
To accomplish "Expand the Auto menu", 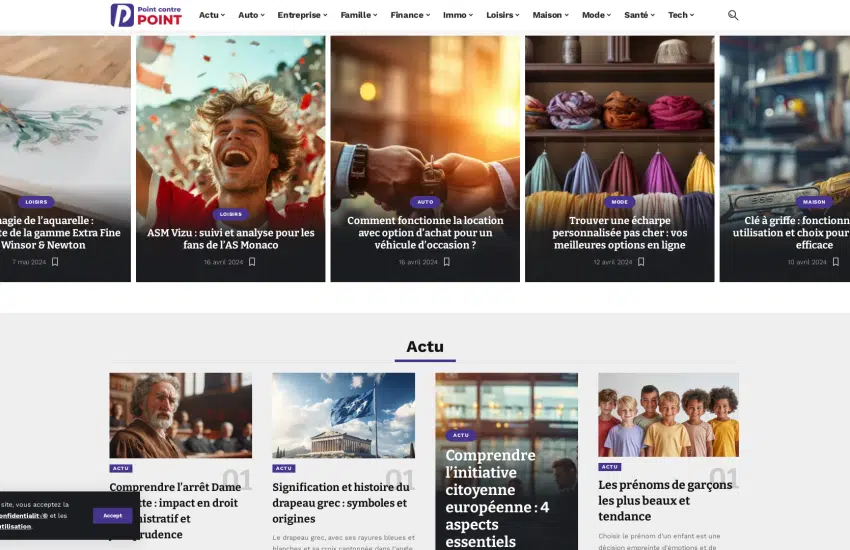I will click(x=252, y=15).
